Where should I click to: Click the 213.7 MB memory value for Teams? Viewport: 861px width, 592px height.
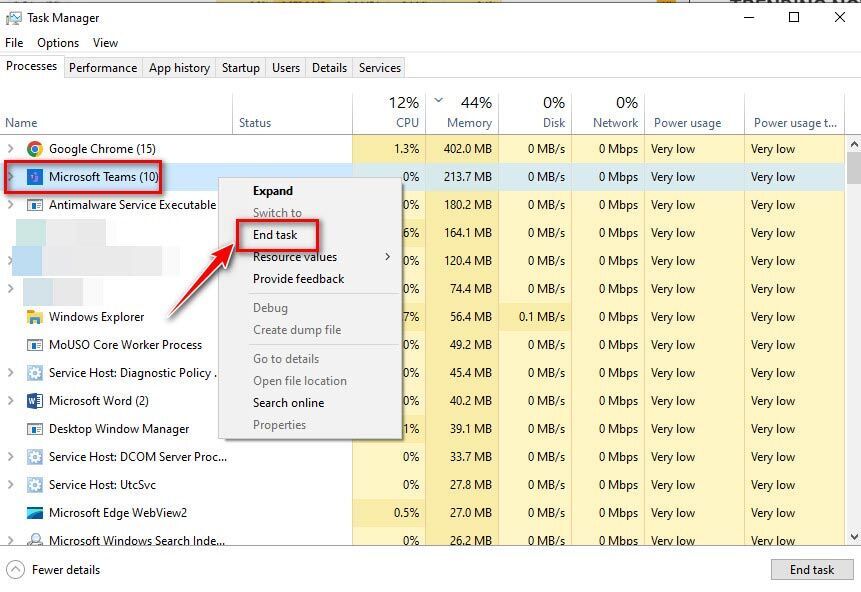[x=468, y=177]
